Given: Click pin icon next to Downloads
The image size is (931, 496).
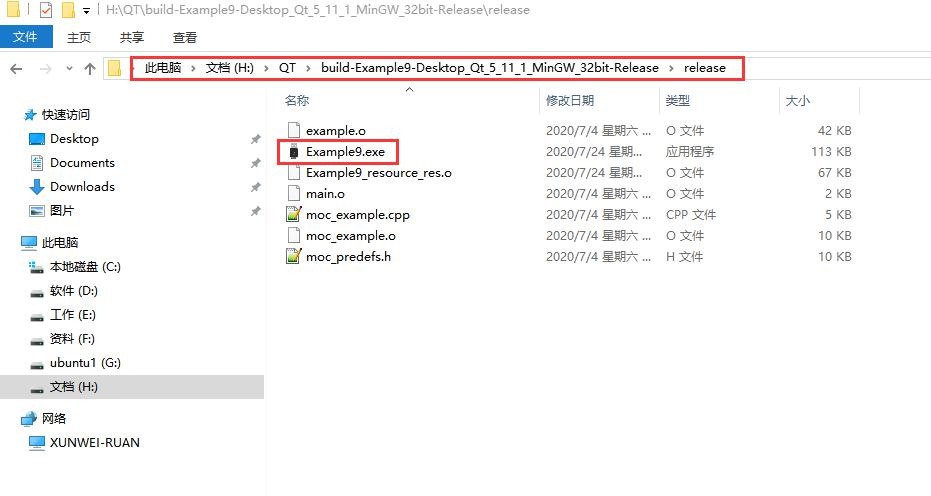Looking at the screenshot, I should 255,187.
